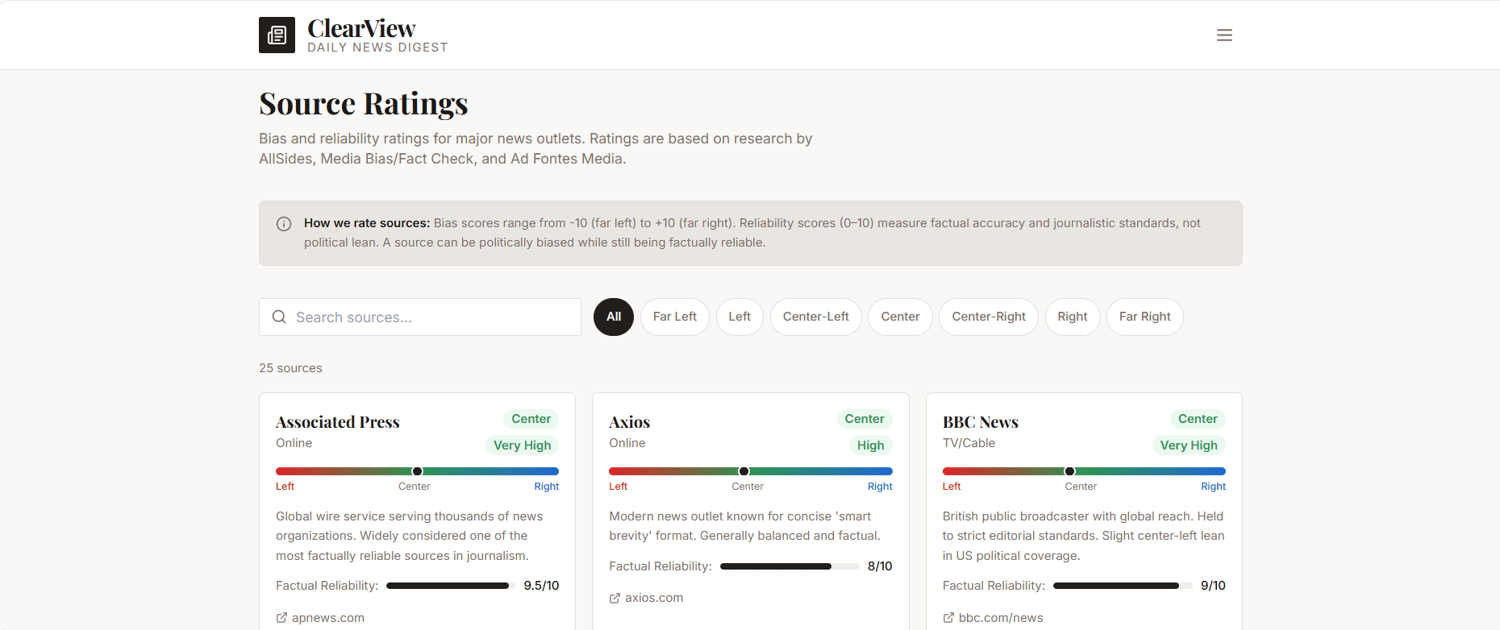
Task: Click the 9/10 reliability score
Action: 1213,586
